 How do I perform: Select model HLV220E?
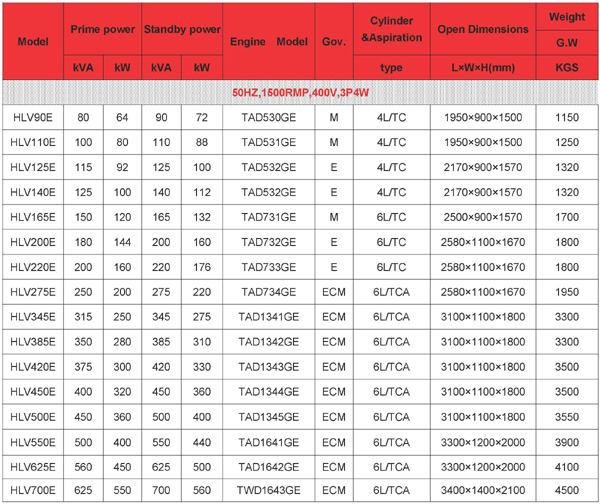(33, 267)
